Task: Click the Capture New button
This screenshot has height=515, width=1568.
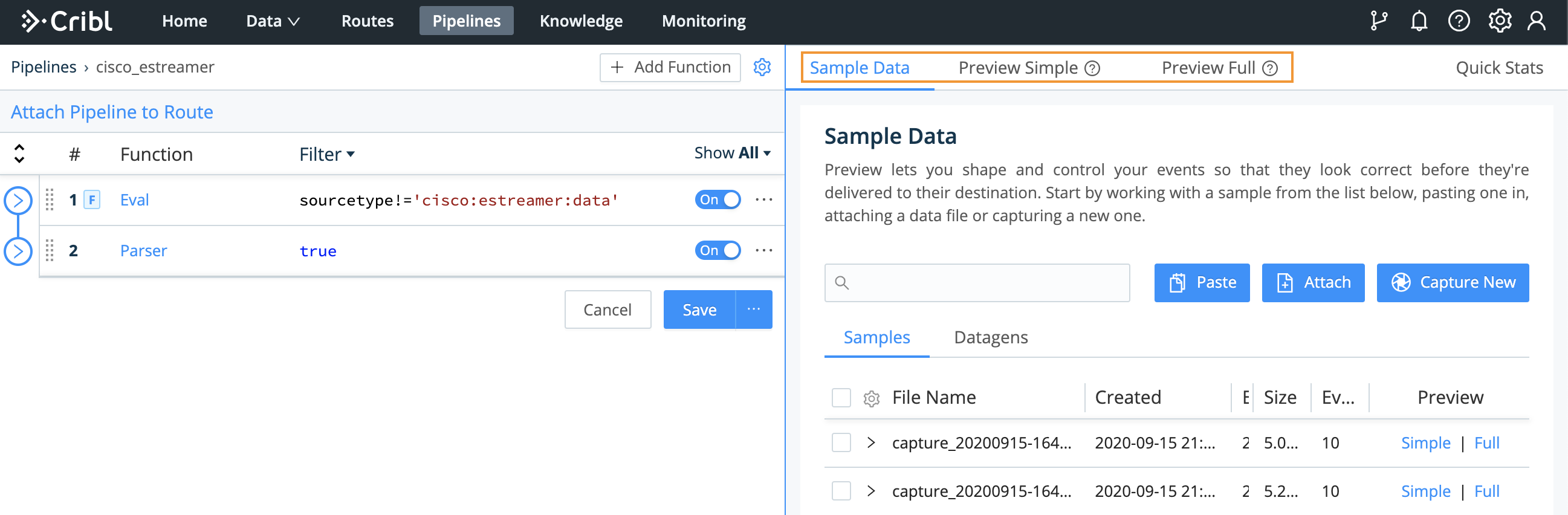Action: (x=1453, y=282)
